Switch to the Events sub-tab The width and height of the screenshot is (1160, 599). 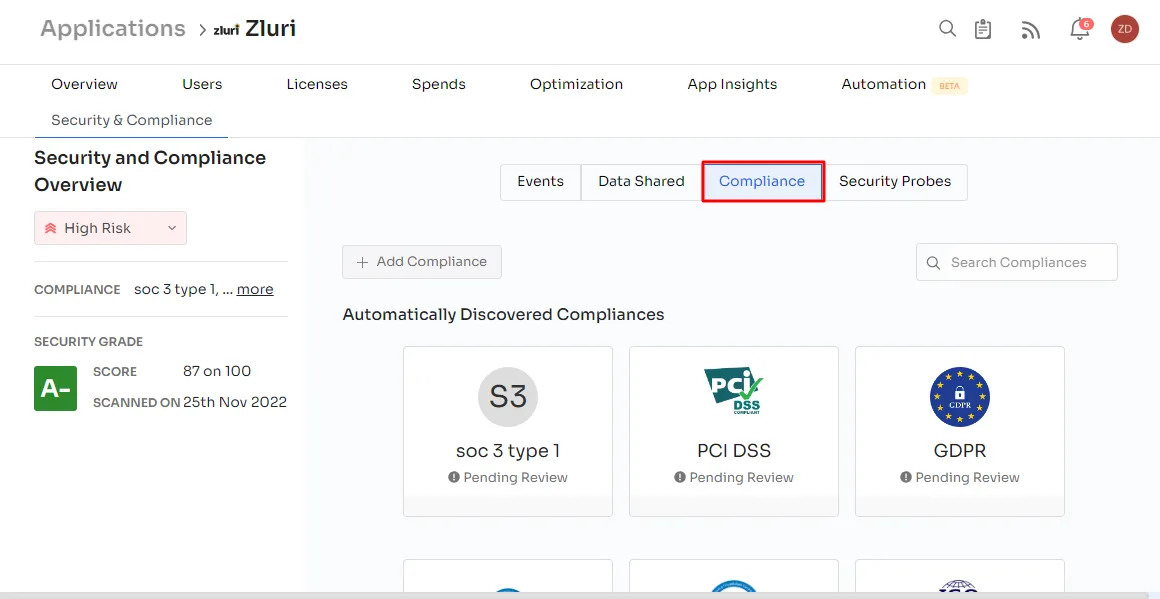[x=540, y=182]
